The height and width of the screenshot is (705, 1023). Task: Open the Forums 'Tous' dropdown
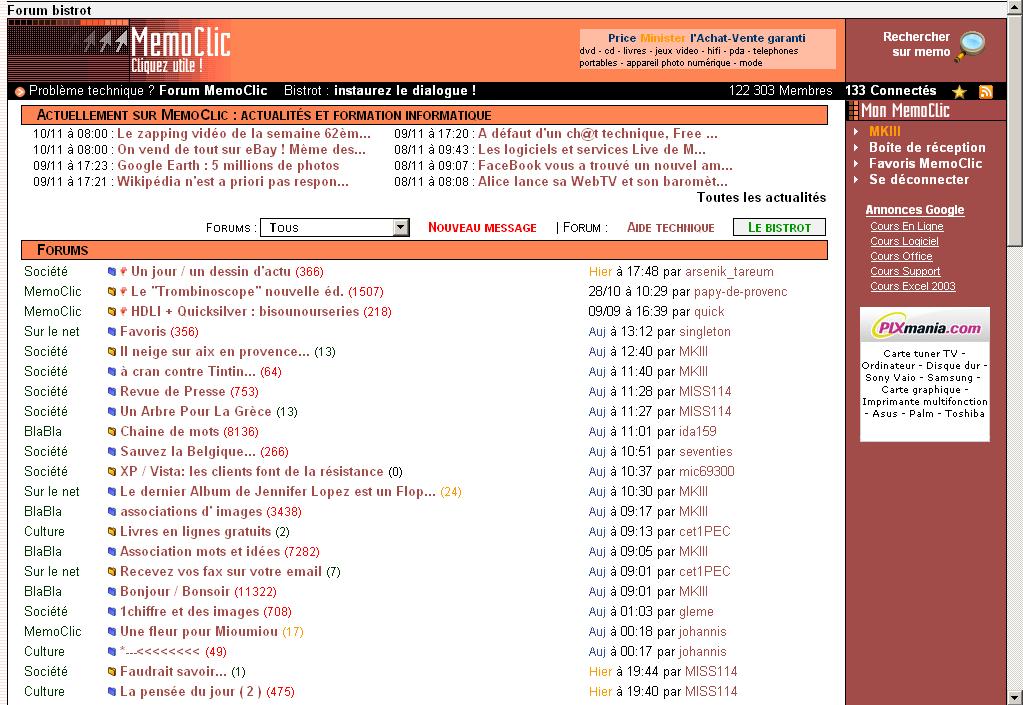pos(335,228)
